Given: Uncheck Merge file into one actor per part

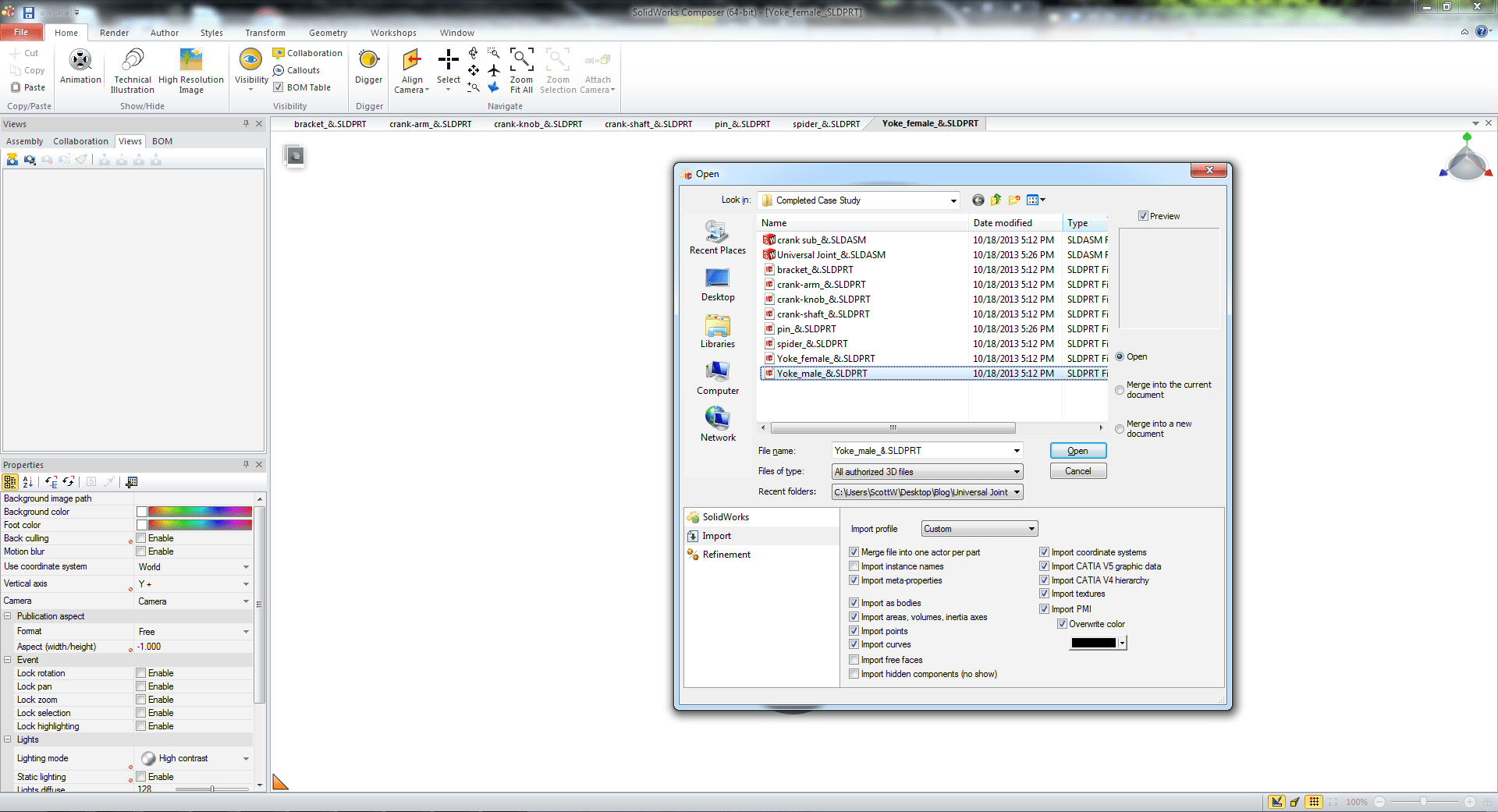Looking at the screenshot, I should pos(854,551).
